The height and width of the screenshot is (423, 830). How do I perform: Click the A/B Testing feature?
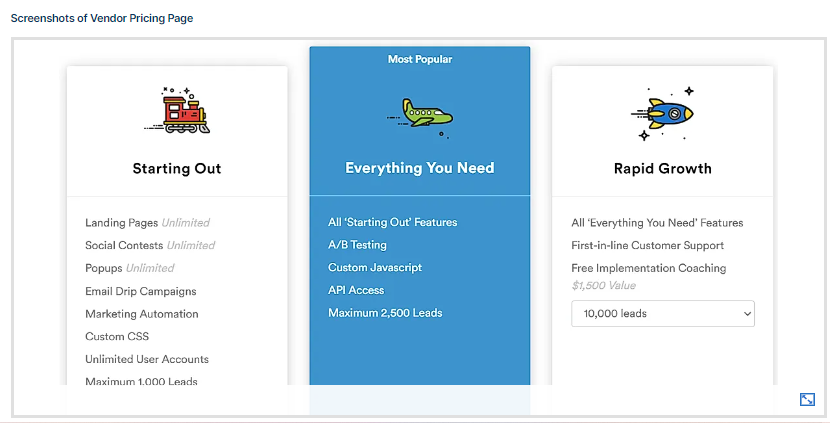pyautogui.click(x=357, y=245)
